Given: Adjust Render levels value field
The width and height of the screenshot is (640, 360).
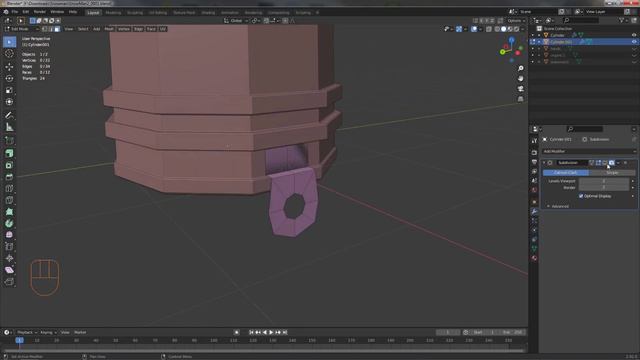Looking at the screenshot, I should (604, 188).
